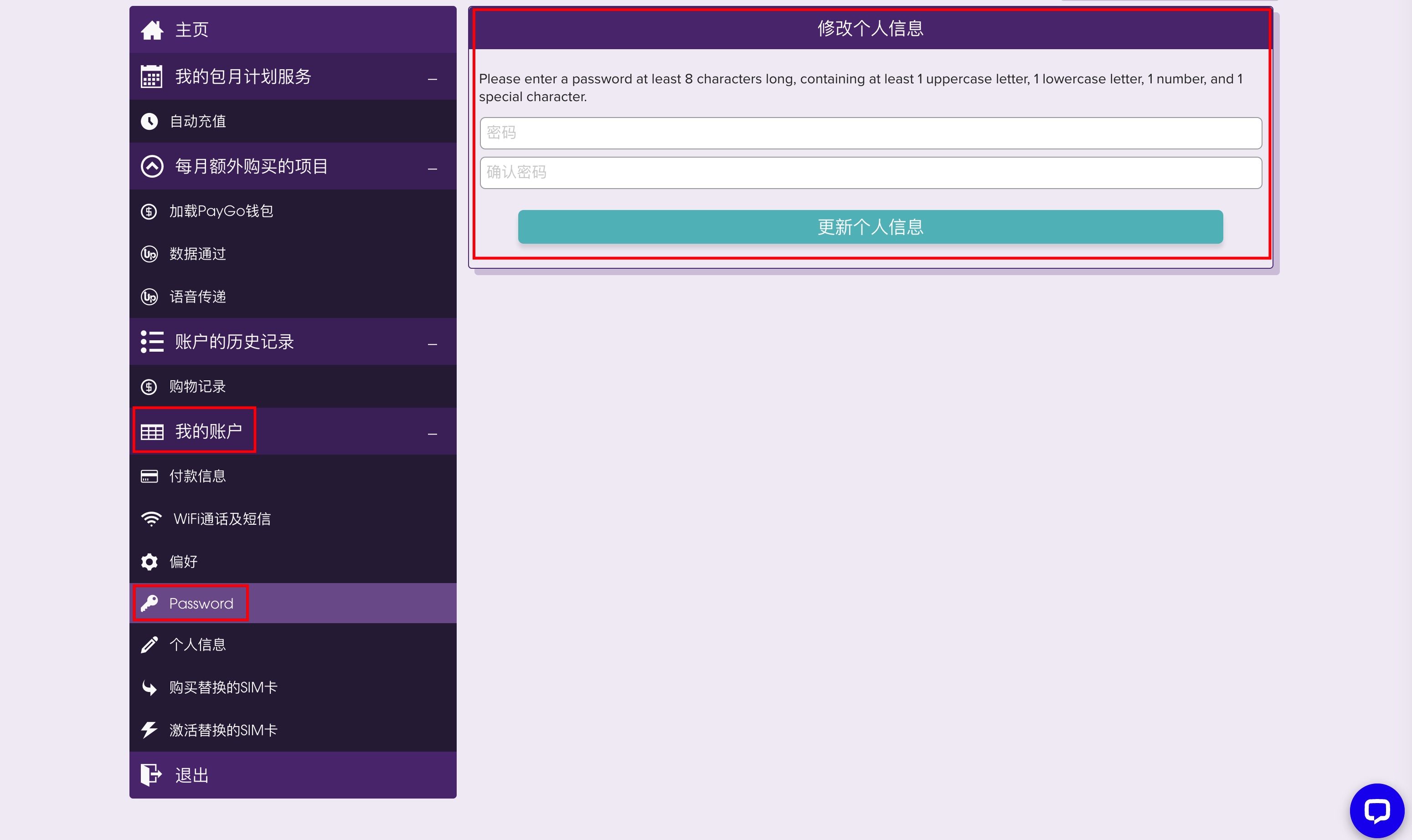Screen dimensions: 1412x840
Task: Click the dollar icon beside 加载PayGo钱包
Action: (149, 211)
